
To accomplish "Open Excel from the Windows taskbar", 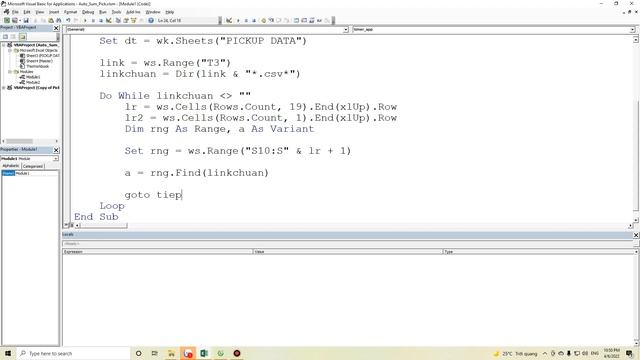I will coord(204,353).
